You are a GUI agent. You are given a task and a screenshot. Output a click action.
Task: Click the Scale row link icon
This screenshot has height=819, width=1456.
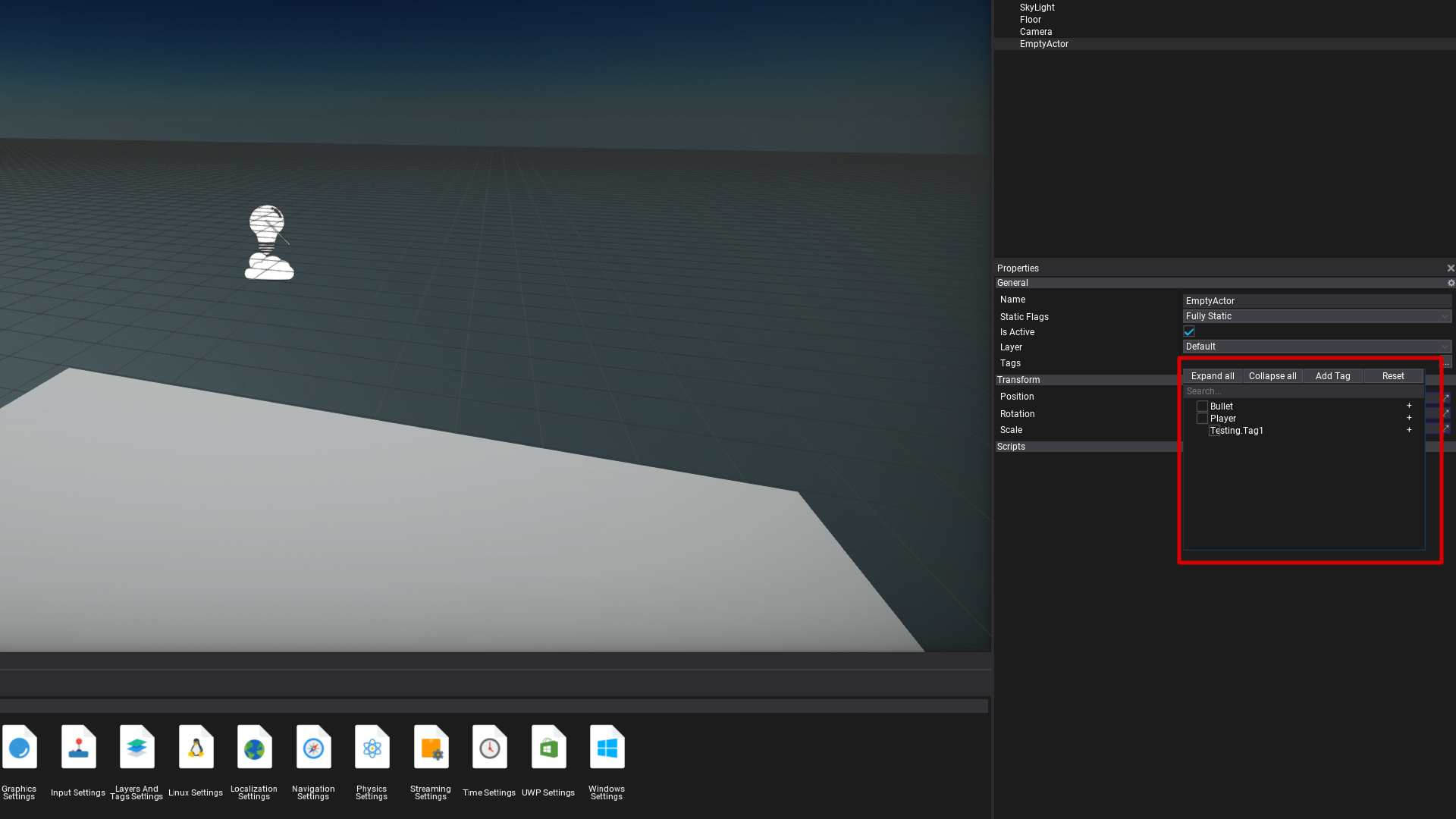click(1446, 428)
